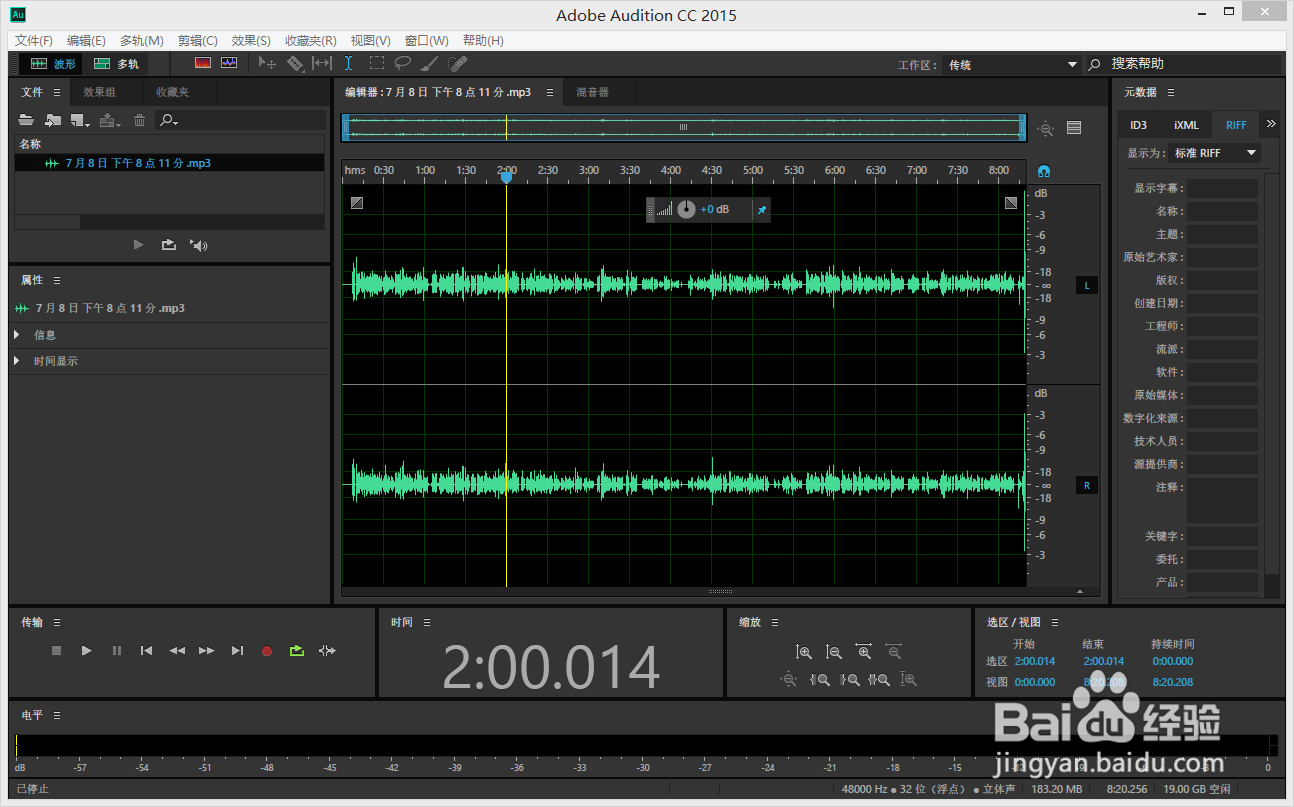Switch to iXML metadata tab
This screenshot has height=807, width=1294.
coord(1187,125)
